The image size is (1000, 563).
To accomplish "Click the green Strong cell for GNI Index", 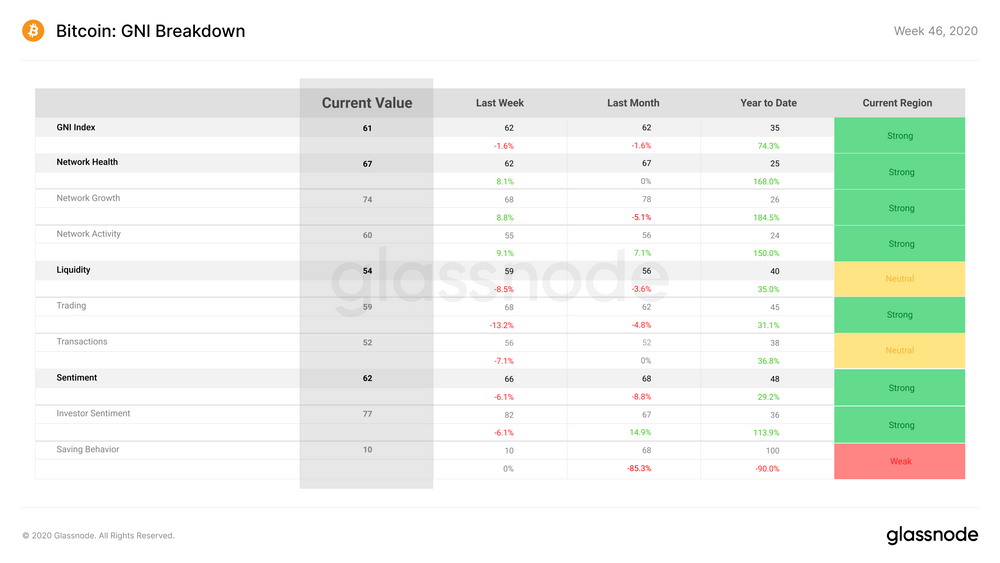I will click(x=900, y=135).
